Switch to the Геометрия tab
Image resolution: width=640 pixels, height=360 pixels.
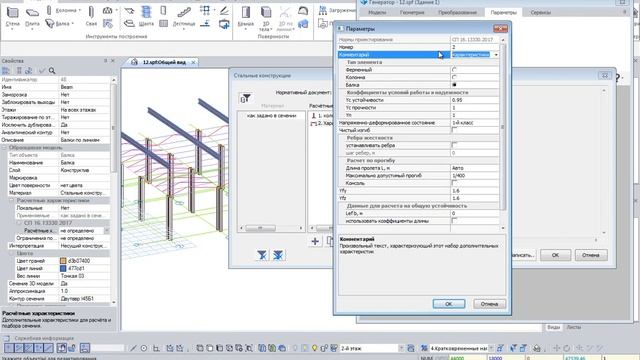(x=412, y=13)
